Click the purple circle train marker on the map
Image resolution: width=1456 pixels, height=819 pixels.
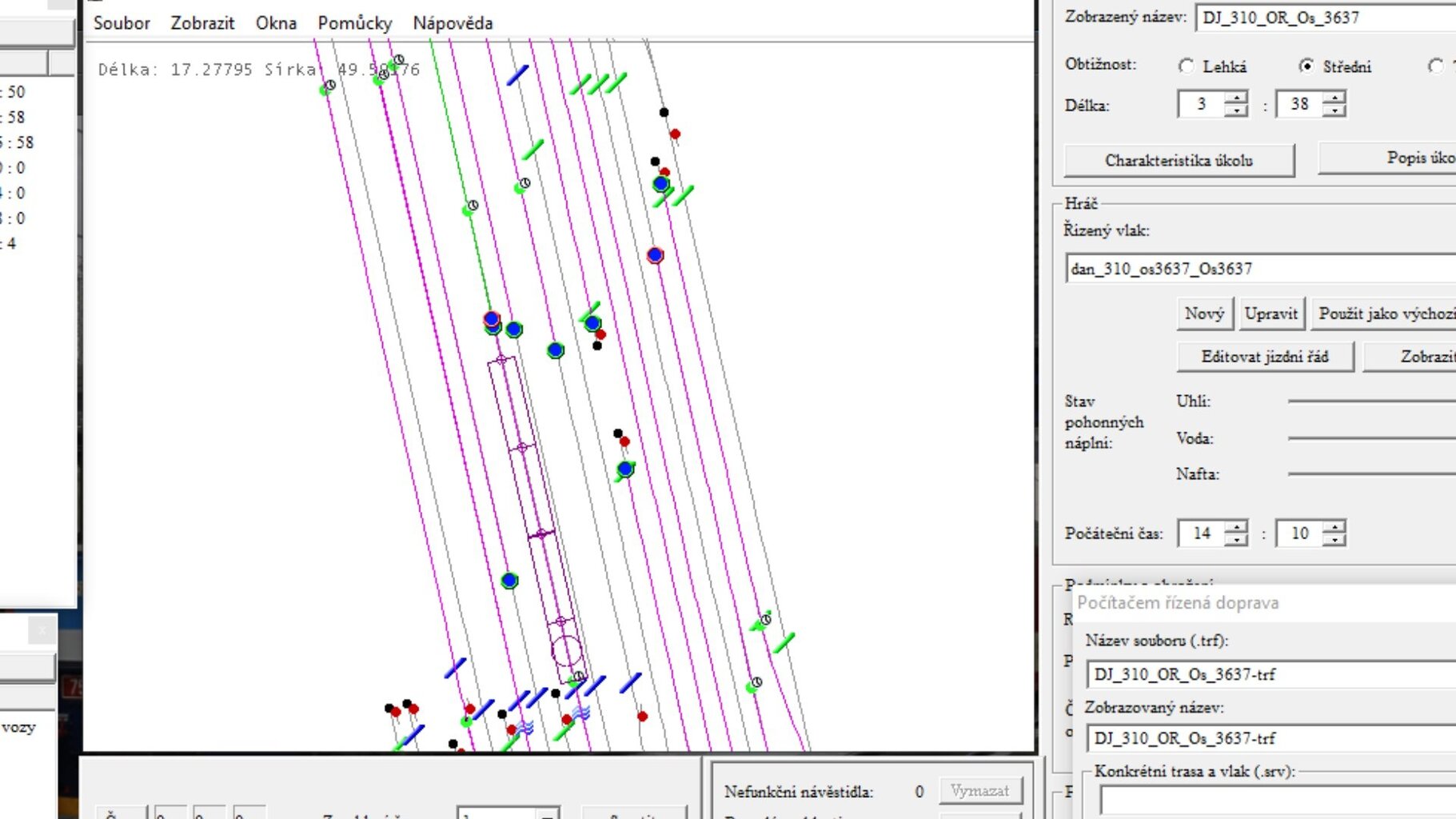tap(566, 650)
